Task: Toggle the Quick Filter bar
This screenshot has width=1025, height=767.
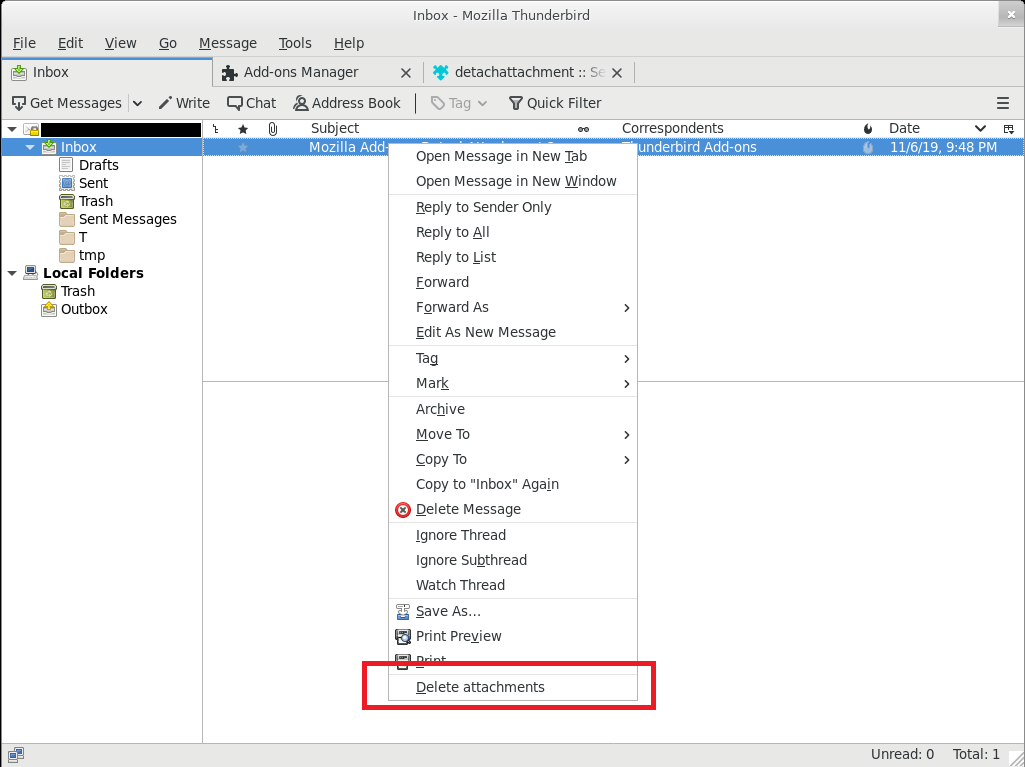Action: (554, 103)
